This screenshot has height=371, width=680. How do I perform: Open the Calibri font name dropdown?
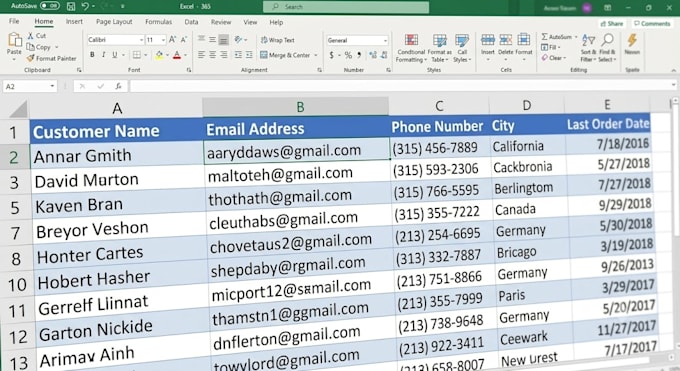[x=141, y=40]
